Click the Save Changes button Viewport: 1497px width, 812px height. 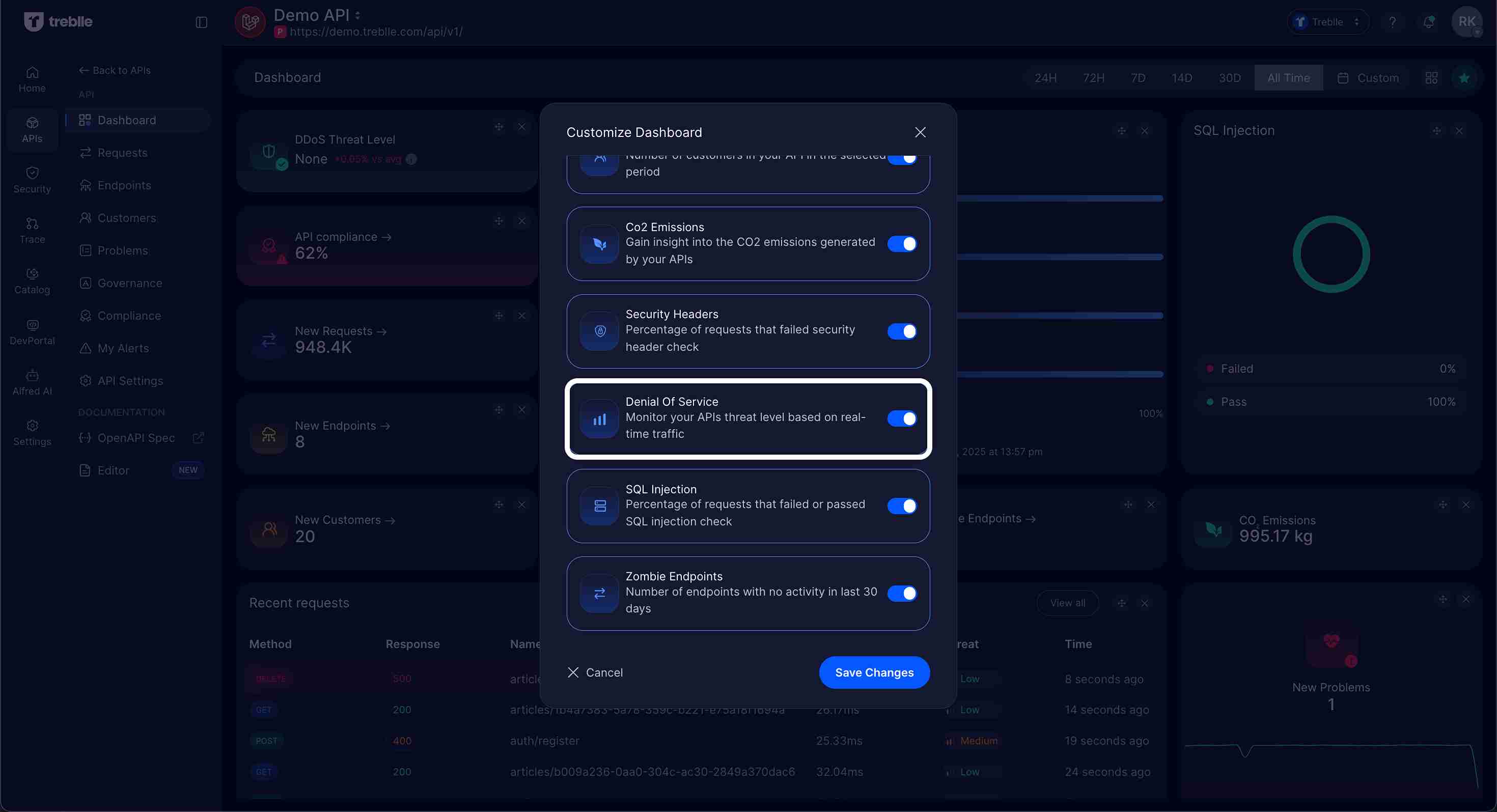pos(874,672)
